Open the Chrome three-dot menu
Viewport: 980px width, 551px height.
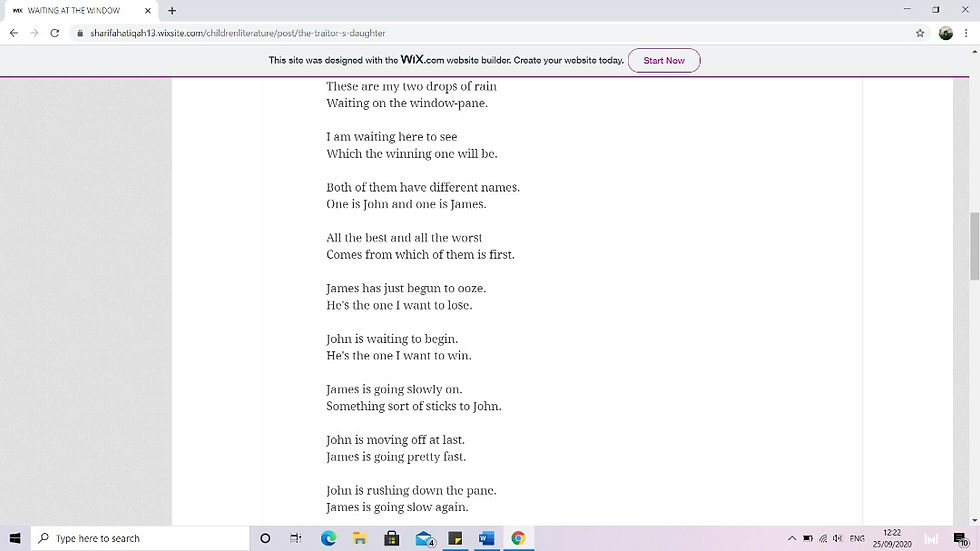tap(966, 33)
